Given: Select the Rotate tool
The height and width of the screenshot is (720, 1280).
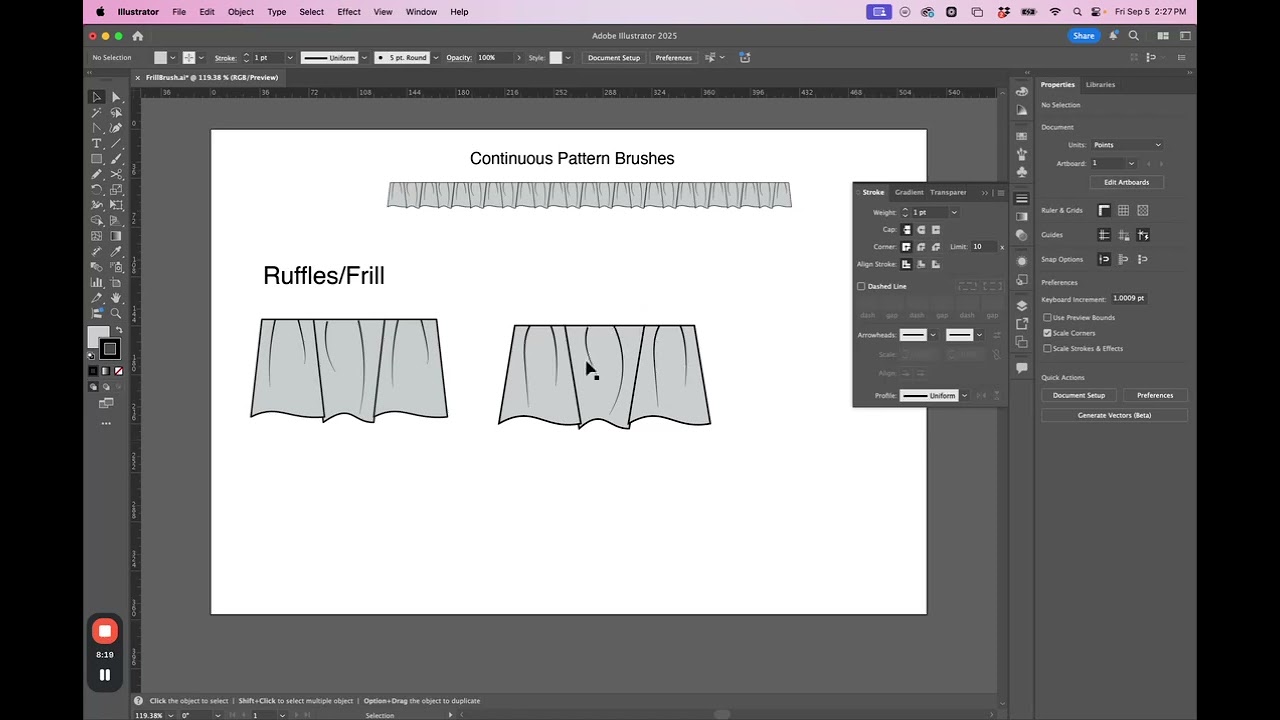Looking at the screenshot, I should coord(97,190).
